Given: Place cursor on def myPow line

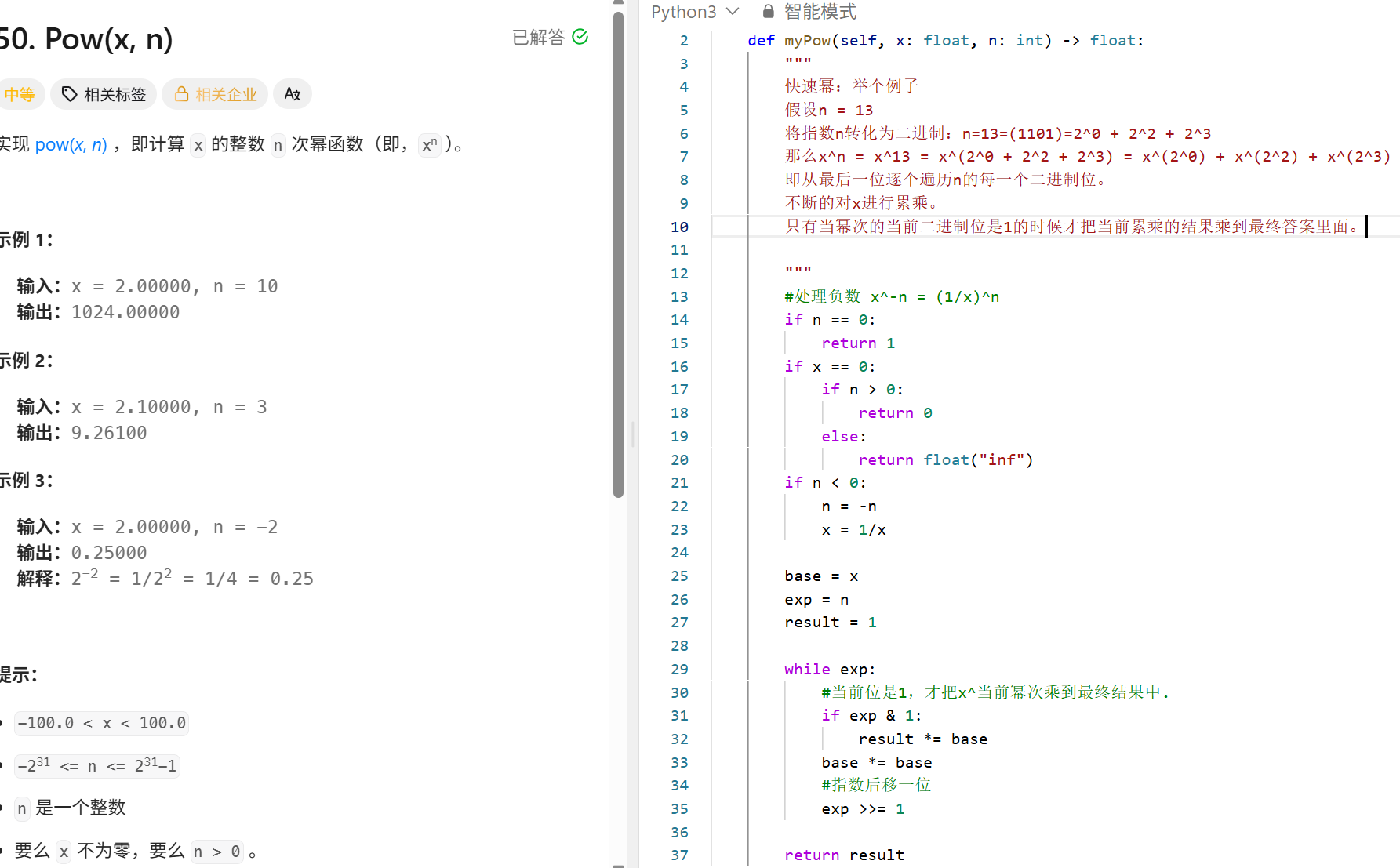Looking at the screenshot, I should 945,40.
